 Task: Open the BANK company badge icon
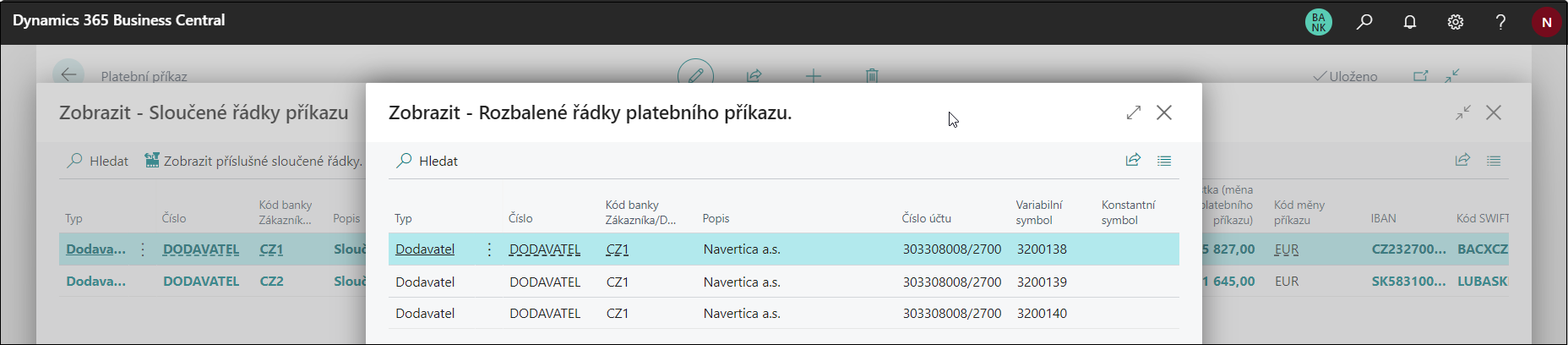pyautogui.click(x=1318, y=22)
